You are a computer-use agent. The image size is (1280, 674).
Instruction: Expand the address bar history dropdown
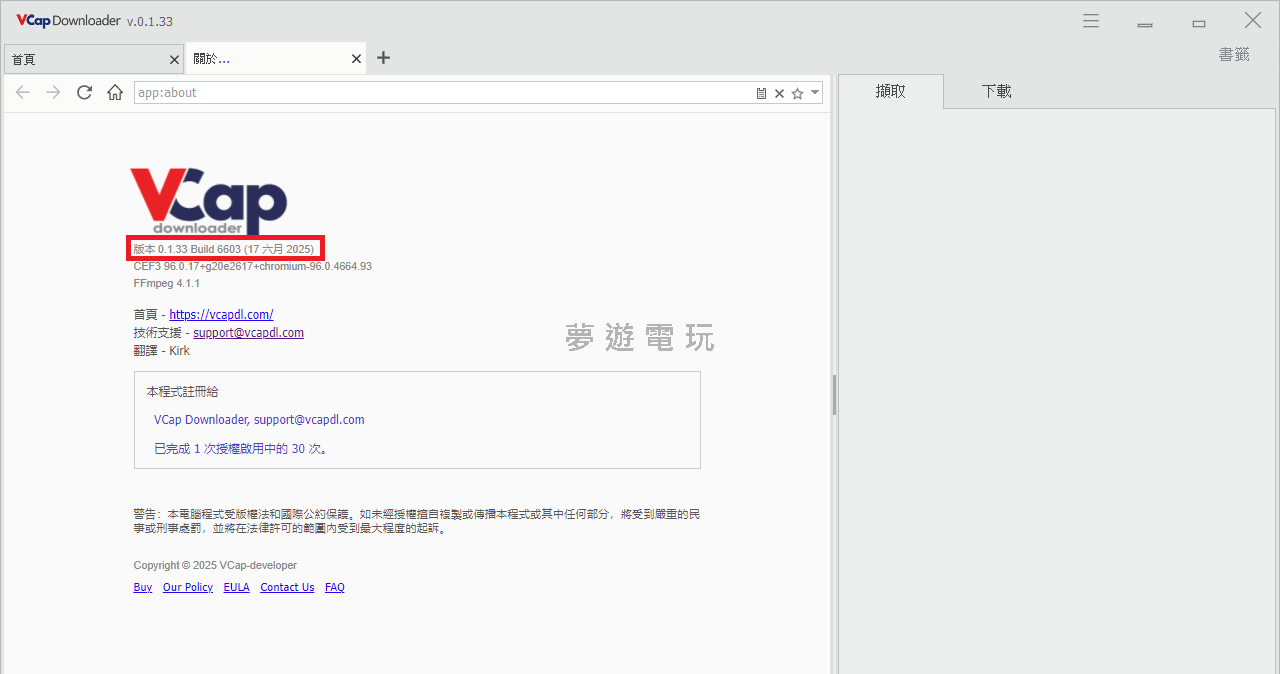click(815, 92)
